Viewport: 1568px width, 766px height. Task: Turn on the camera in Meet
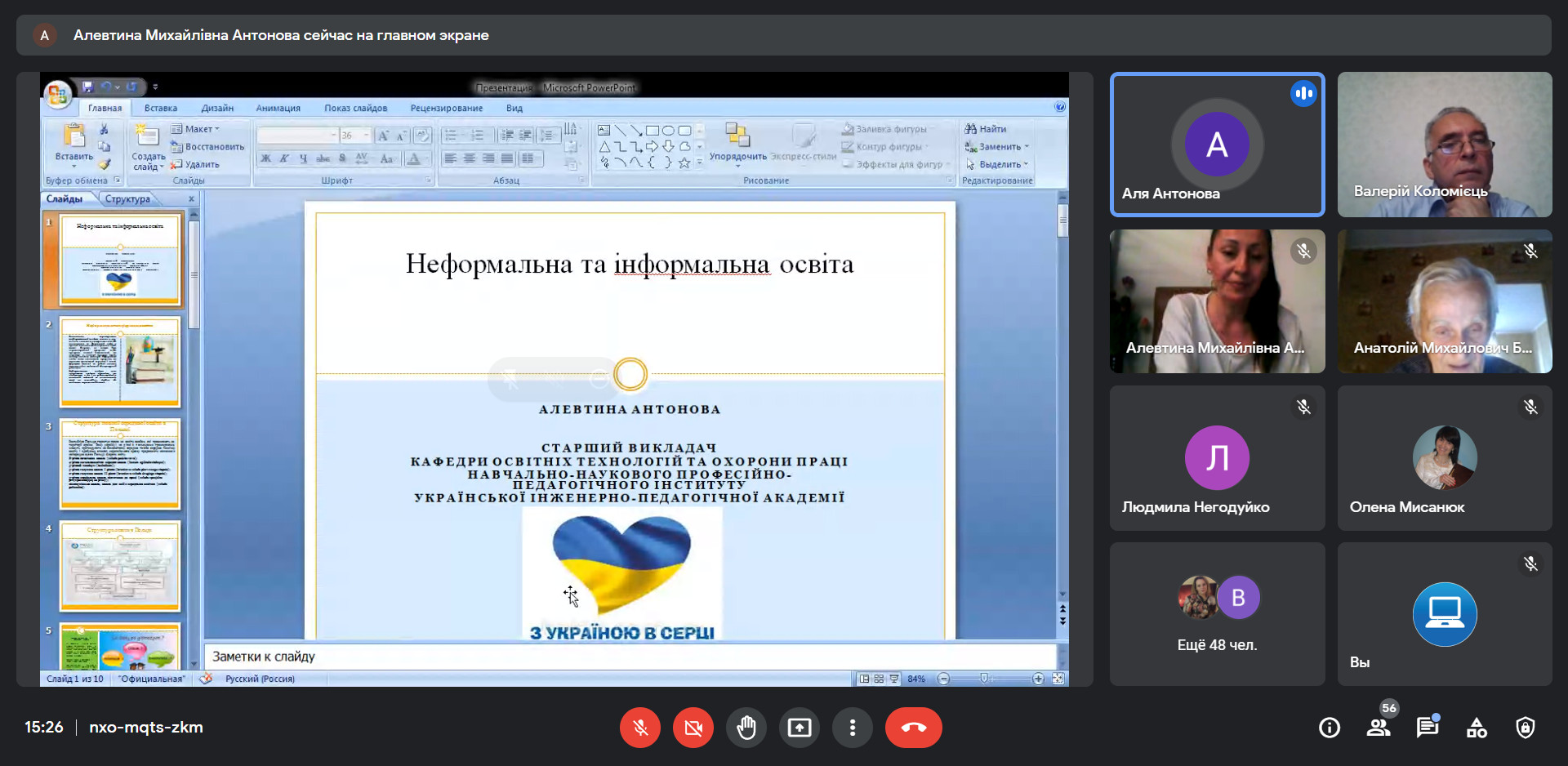click(x=693, y=727)
